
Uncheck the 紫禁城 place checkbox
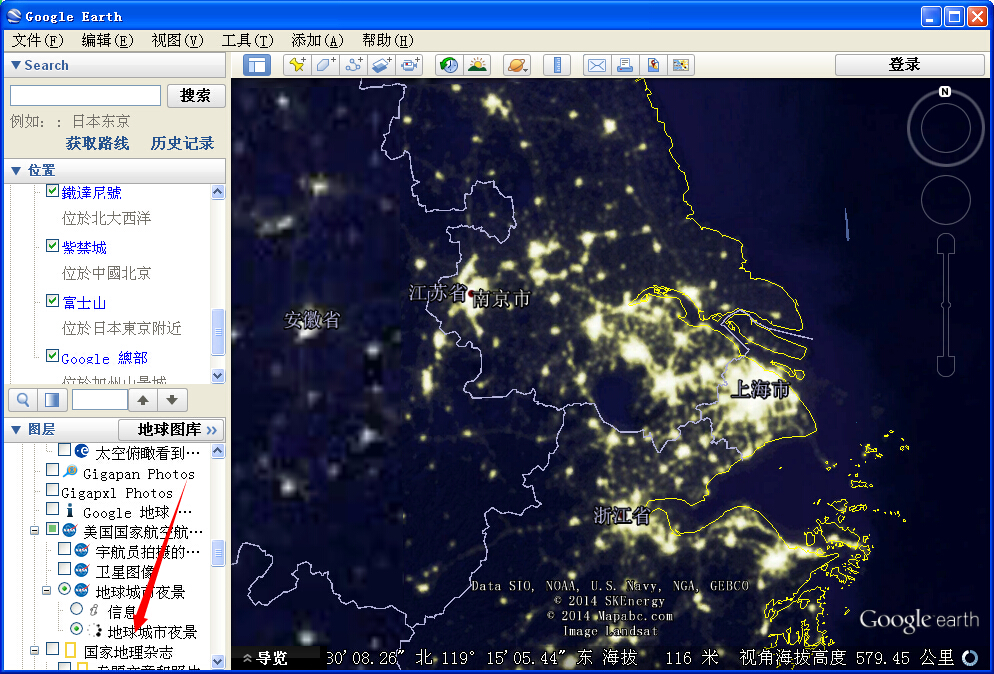(x=53, y=246)
